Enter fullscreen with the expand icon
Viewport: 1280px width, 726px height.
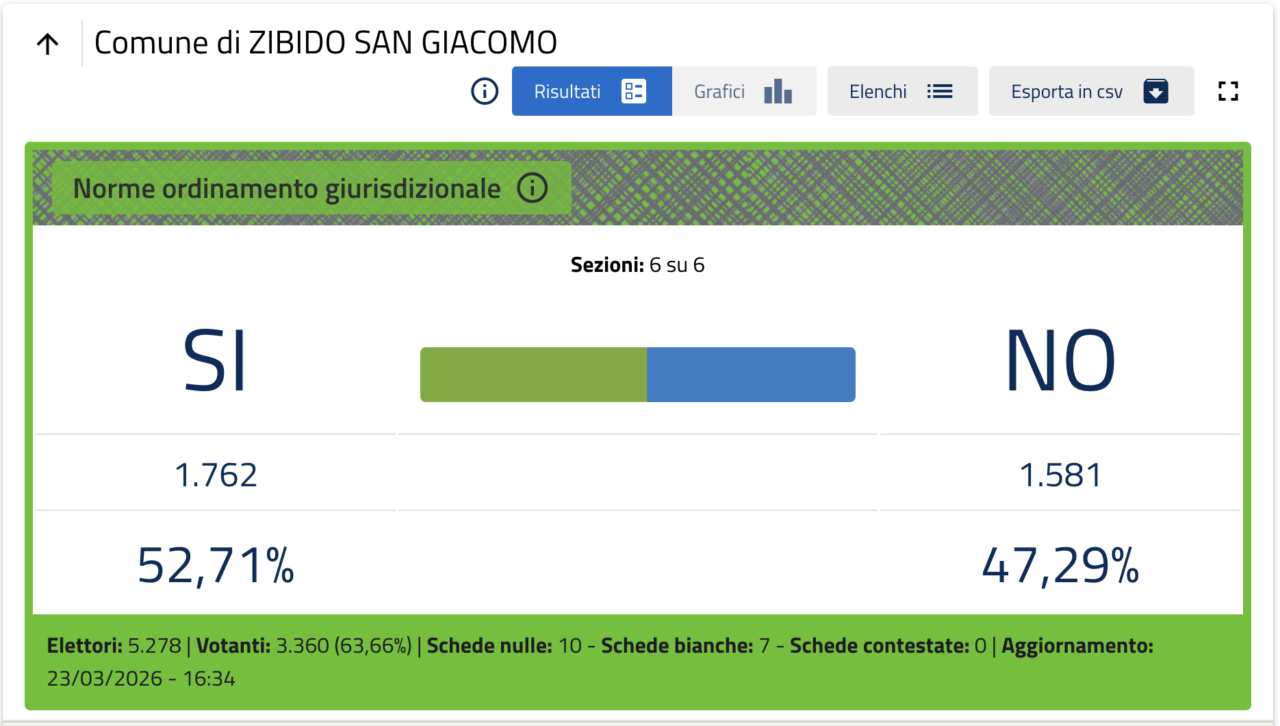pyautogui.click(x=1228, y=92)
